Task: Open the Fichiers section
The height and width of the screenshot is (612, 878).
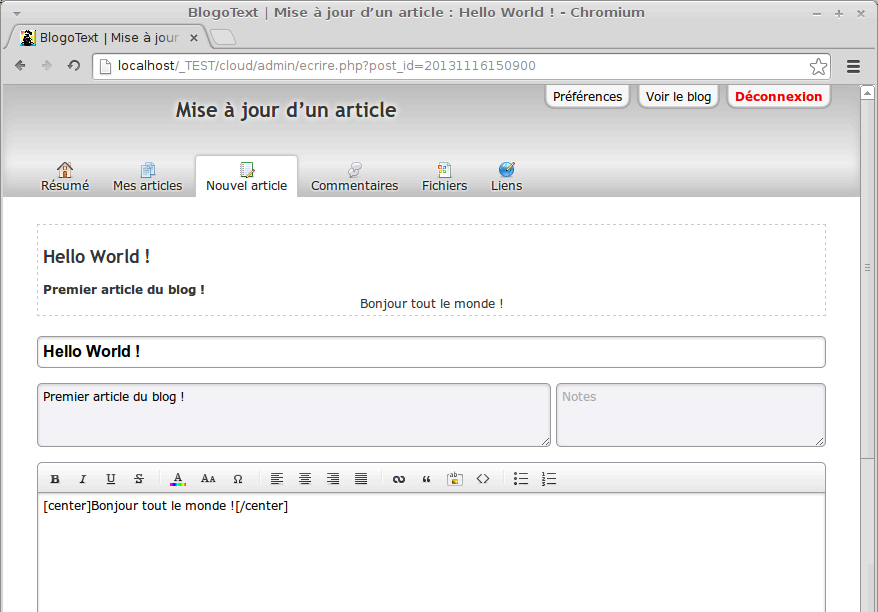Action: 444,176
